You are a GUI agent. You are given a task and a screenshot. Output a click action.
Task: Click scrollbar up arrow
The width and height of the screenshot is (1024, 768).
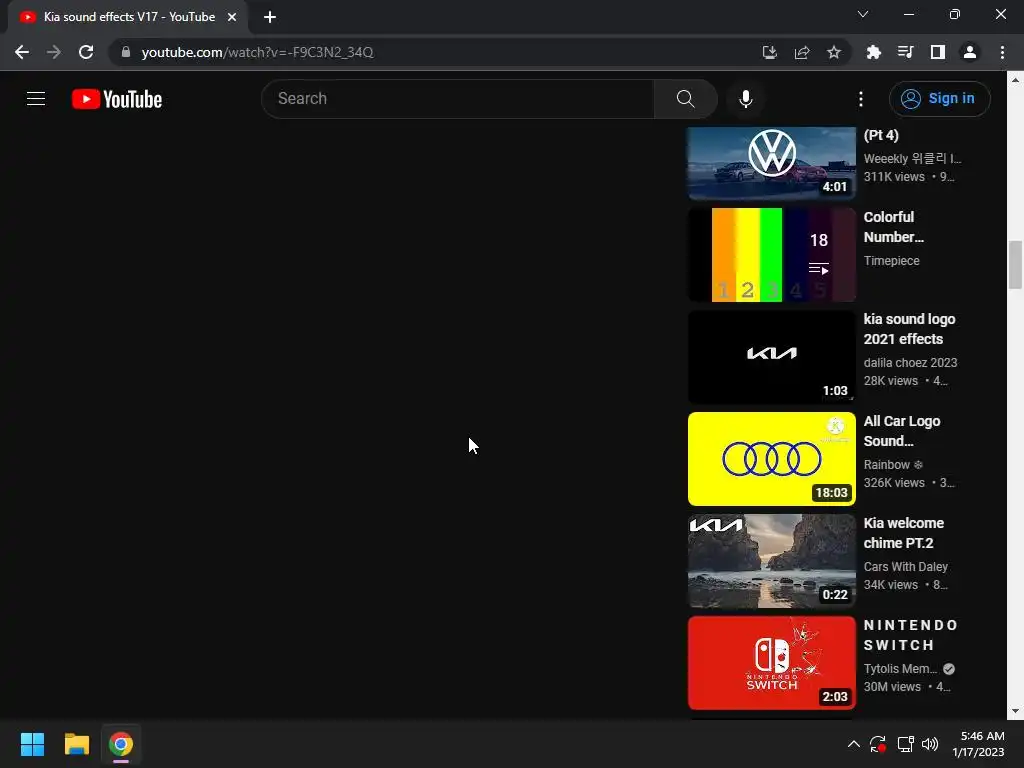pyautogui.click(x=1015, y=80)
